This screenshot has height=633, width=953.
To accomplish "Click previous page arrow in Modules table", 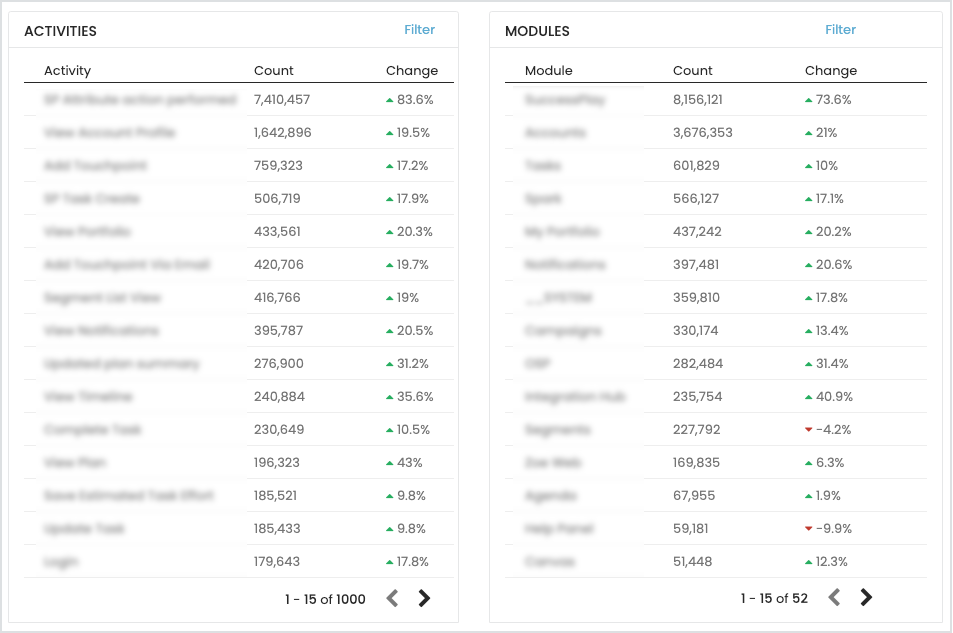I will (834, 597).
